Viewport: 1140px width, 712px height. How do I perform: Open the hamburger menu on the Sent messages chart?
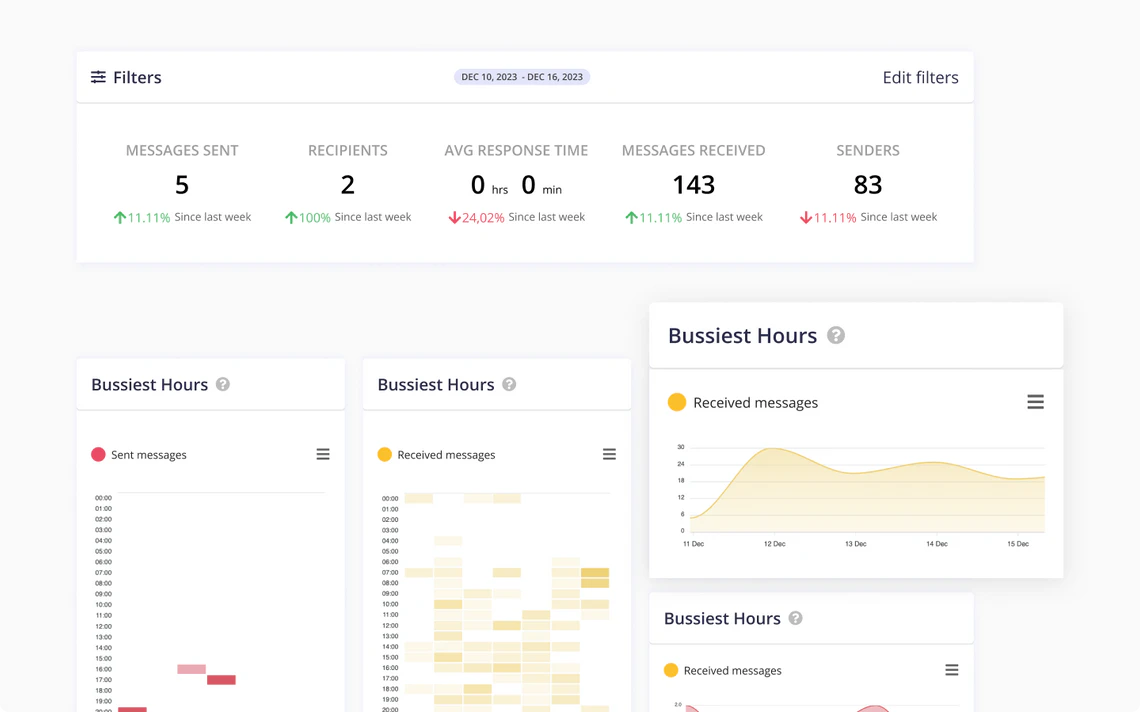(323, 454)
